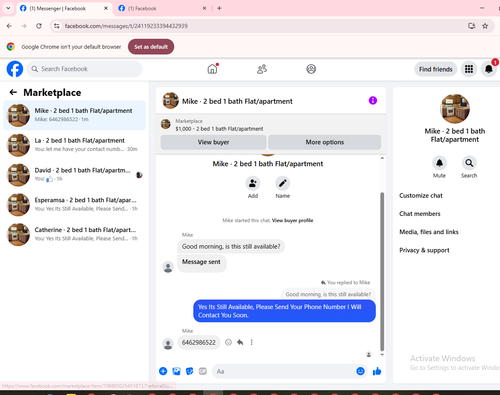Go back in Chrome browser
The image size is (500, 395).
pos(9,26)
